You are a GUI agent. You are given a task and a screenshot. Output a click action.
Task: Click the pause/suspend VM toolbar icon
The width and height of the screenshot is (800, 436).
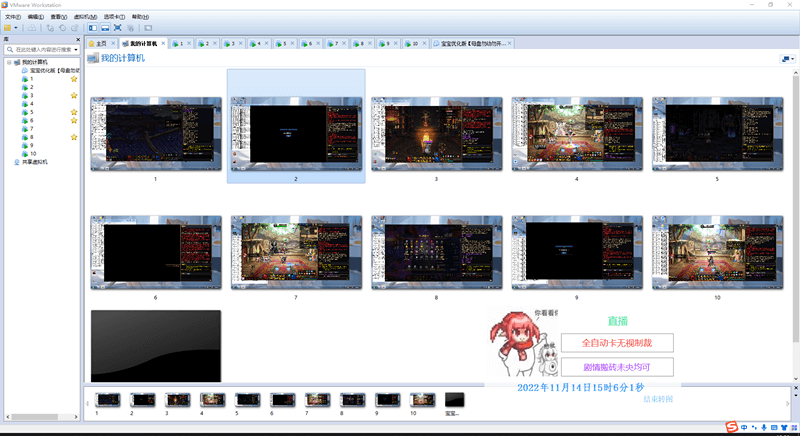click(x=7, y=28)
